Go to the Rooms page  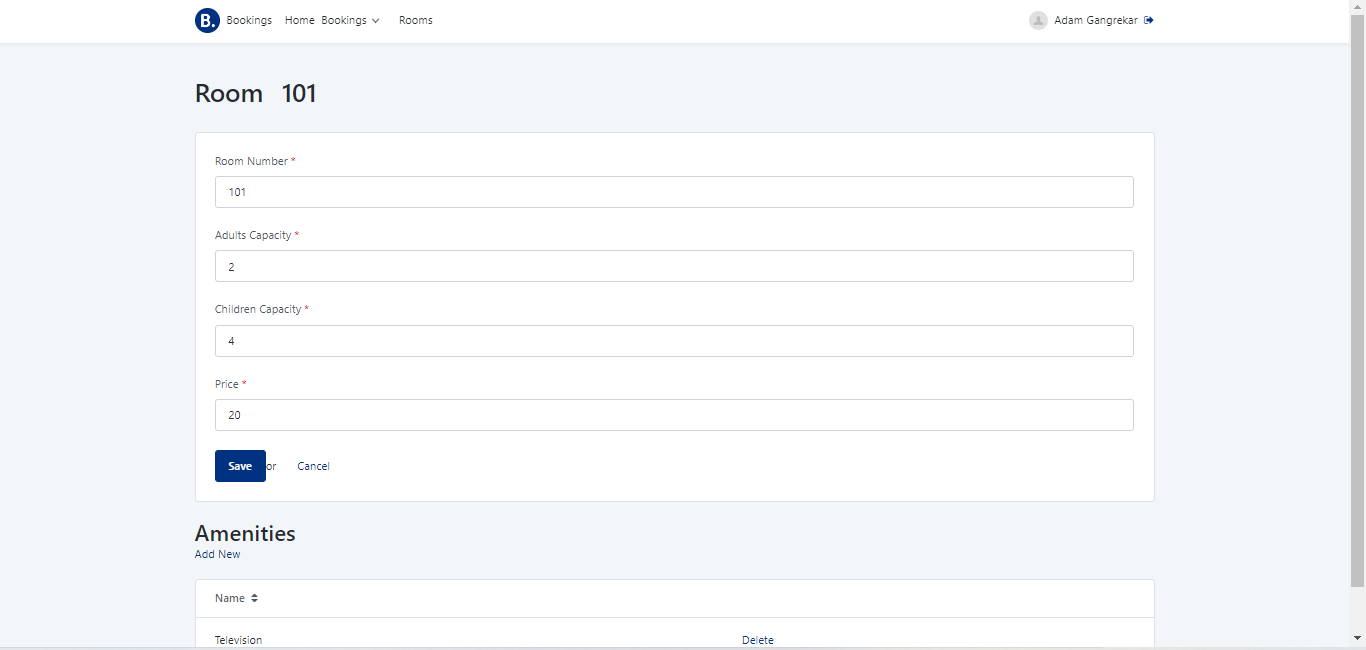tap(415, 20)
